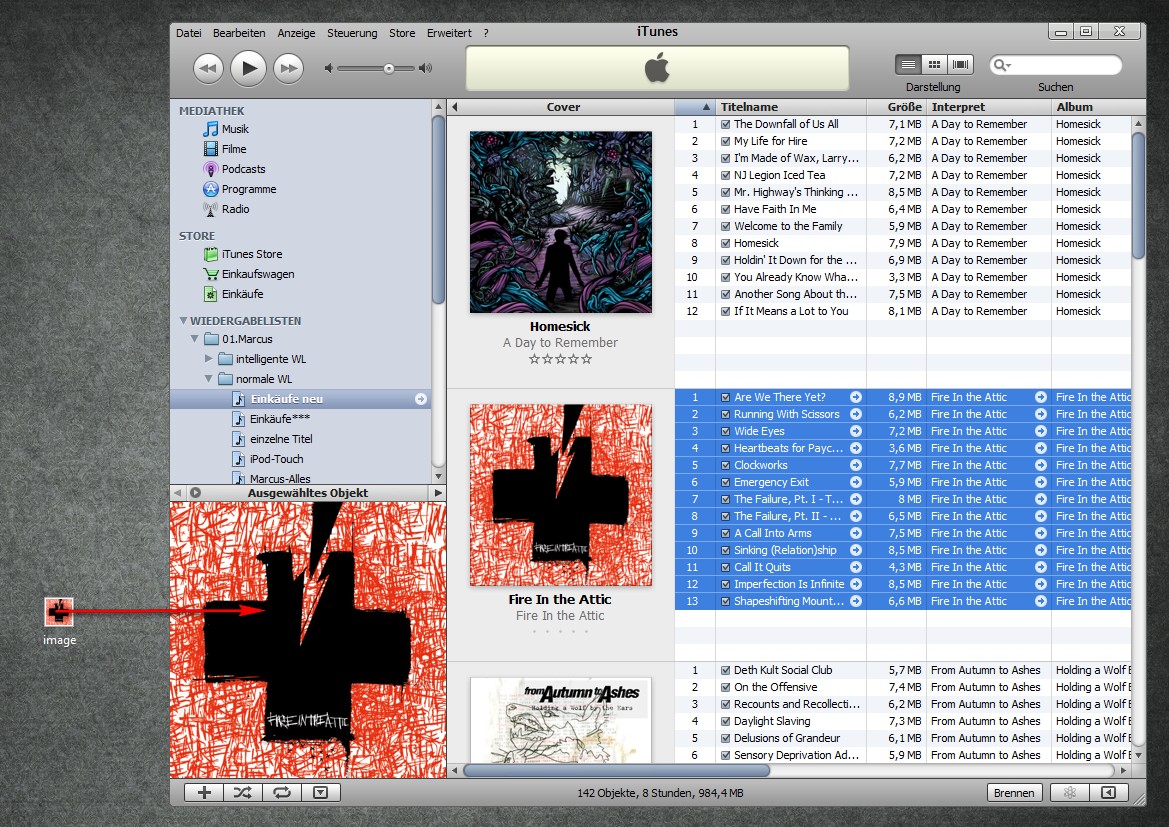
Task: Select Filme library icon in sidebar
Action: [x=211, y=149]
